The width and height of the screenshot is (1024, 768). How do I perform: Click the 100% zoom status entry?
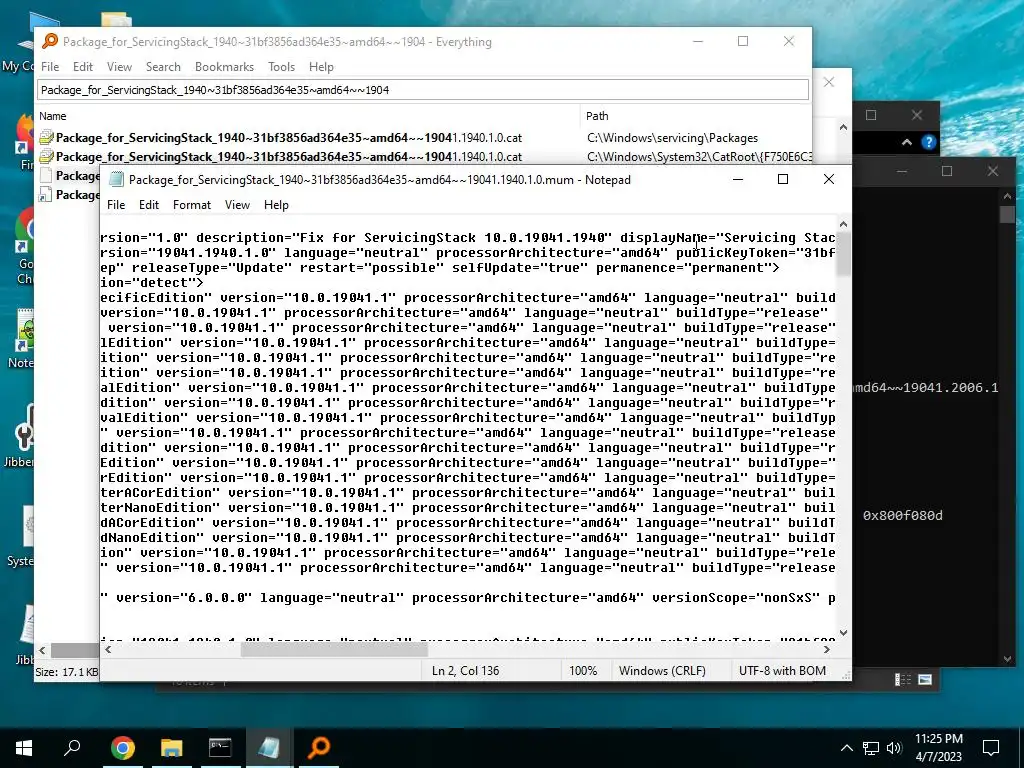[583, 671]
